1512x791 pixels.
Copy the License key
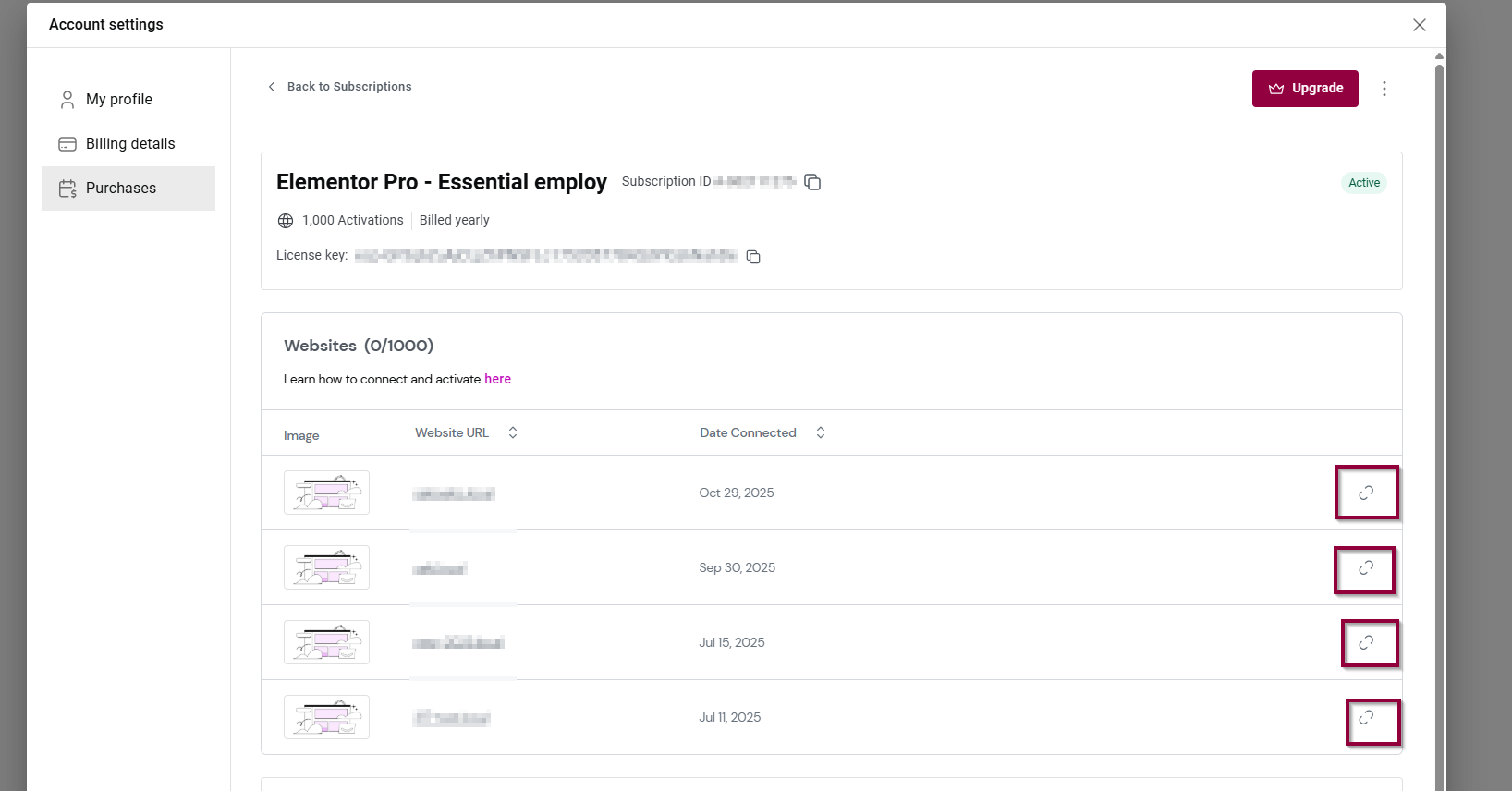[x=753, y=256]
